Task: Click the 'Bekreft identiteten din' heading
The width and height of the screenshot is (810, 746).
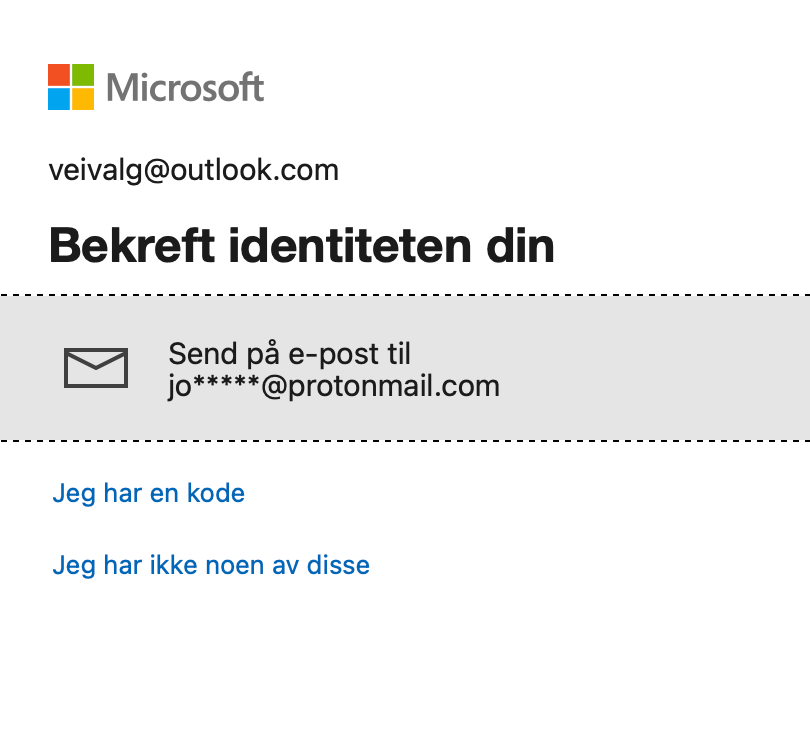Action: [301, 246]
